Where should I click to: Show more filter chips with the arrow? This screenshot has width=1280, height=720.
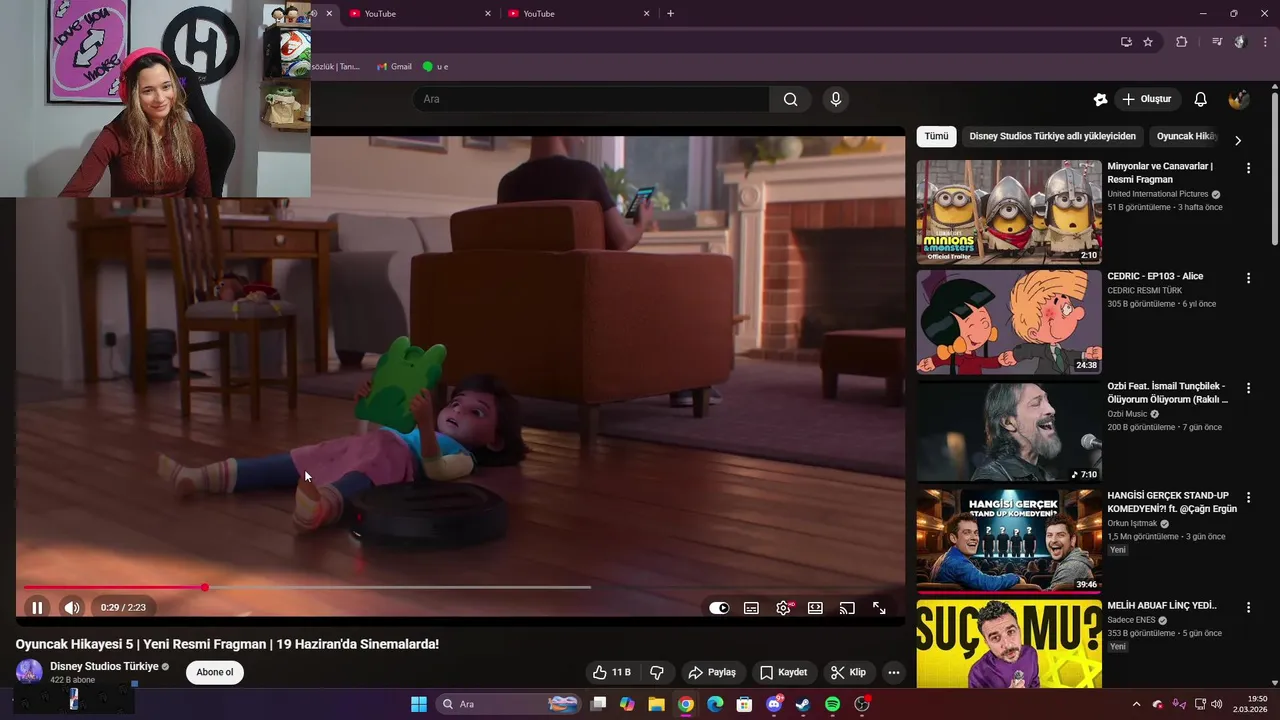1238,140
